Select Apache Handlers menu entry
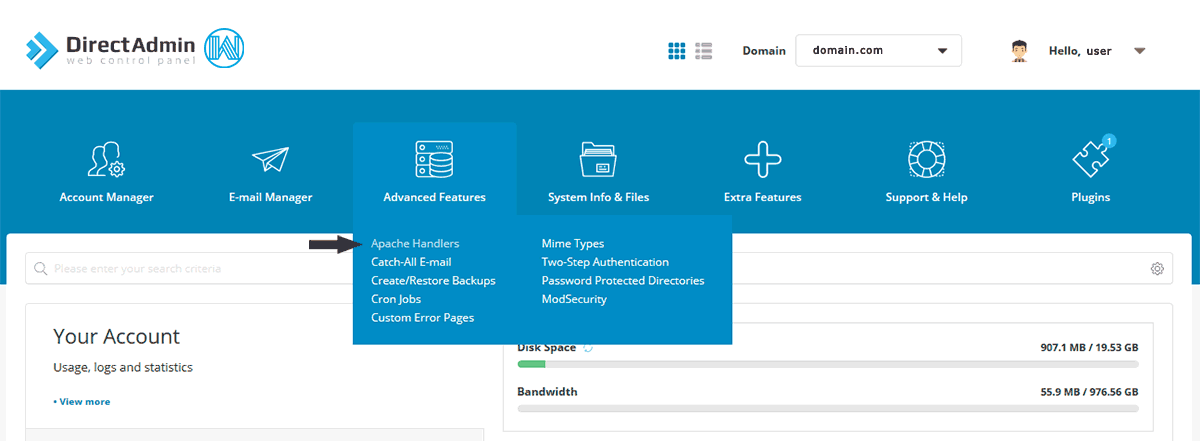The width and height of the screenshot is (1200, 441). (x=415, y=243)
